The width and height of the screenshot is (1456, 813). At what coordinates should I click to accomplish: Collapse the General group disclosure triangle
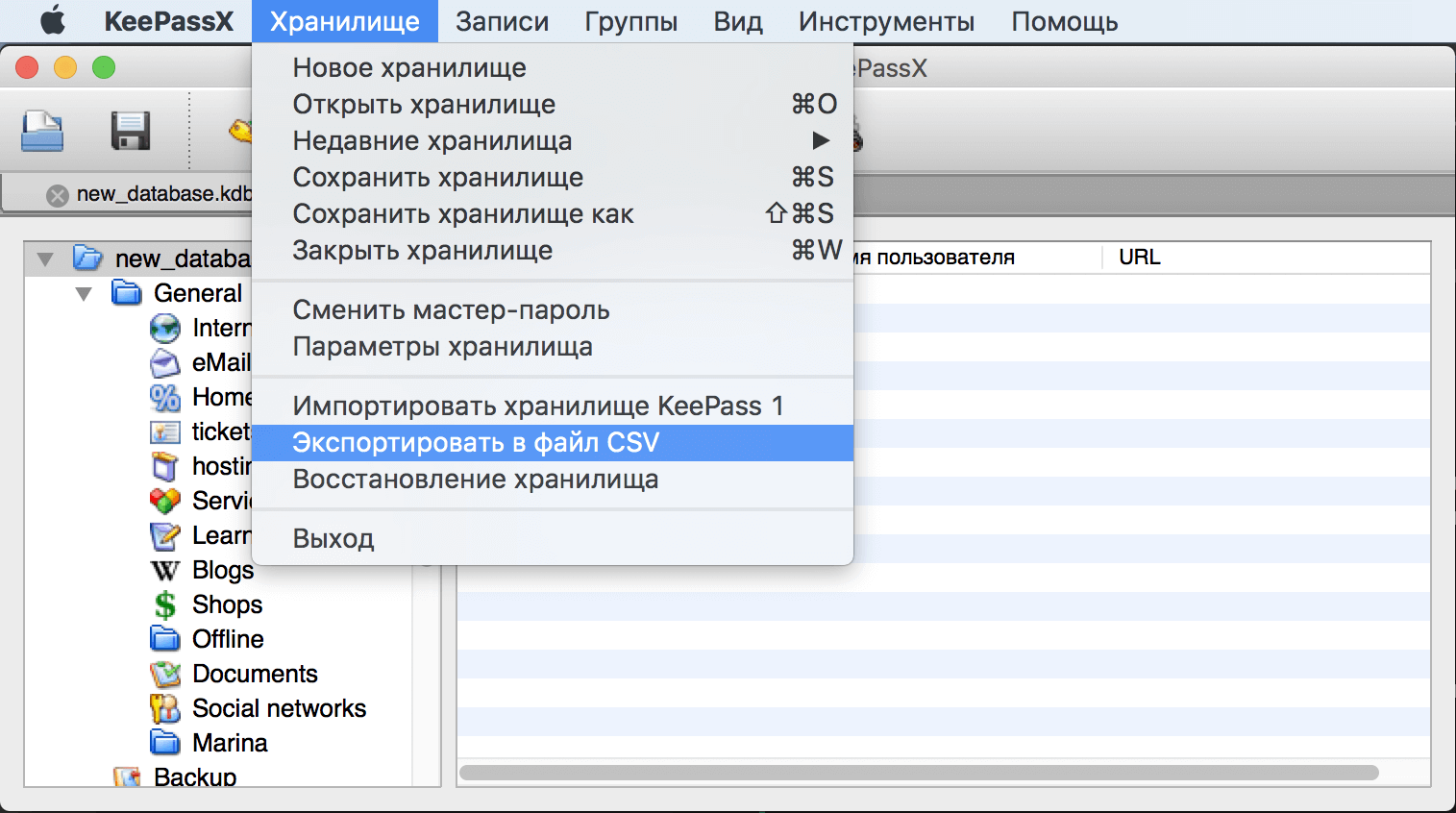pos(83,293)
